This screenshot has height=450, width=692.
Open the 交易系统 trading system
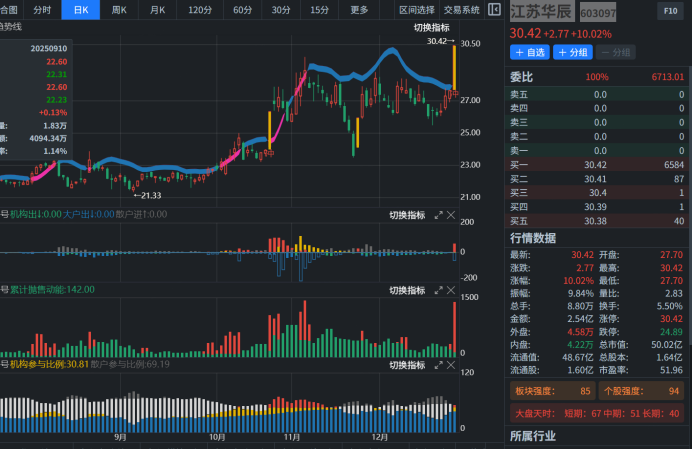pyautogui.click(x=462, y=9)
